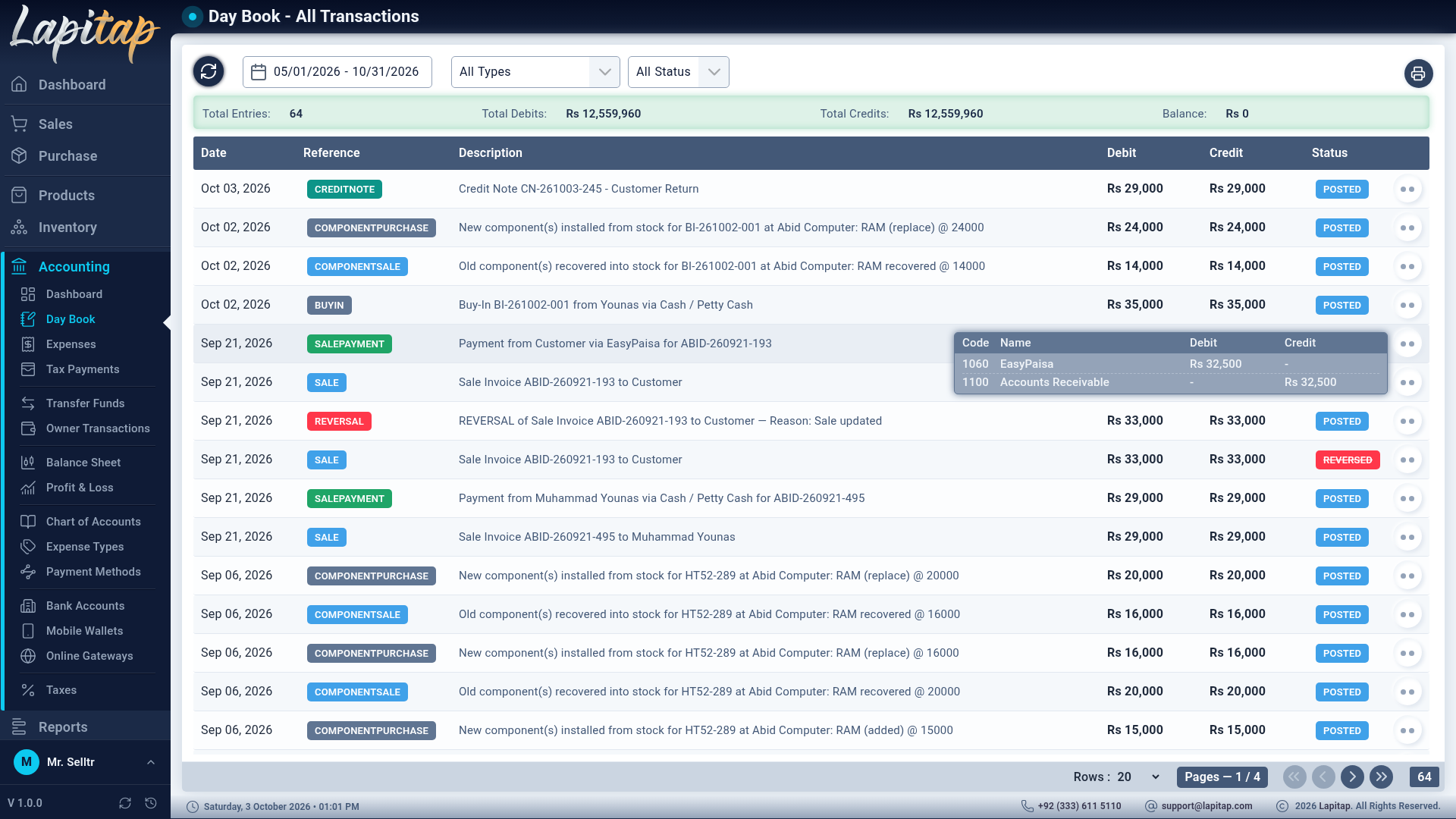Click the Balance Sheet icon

pos(28,463)
